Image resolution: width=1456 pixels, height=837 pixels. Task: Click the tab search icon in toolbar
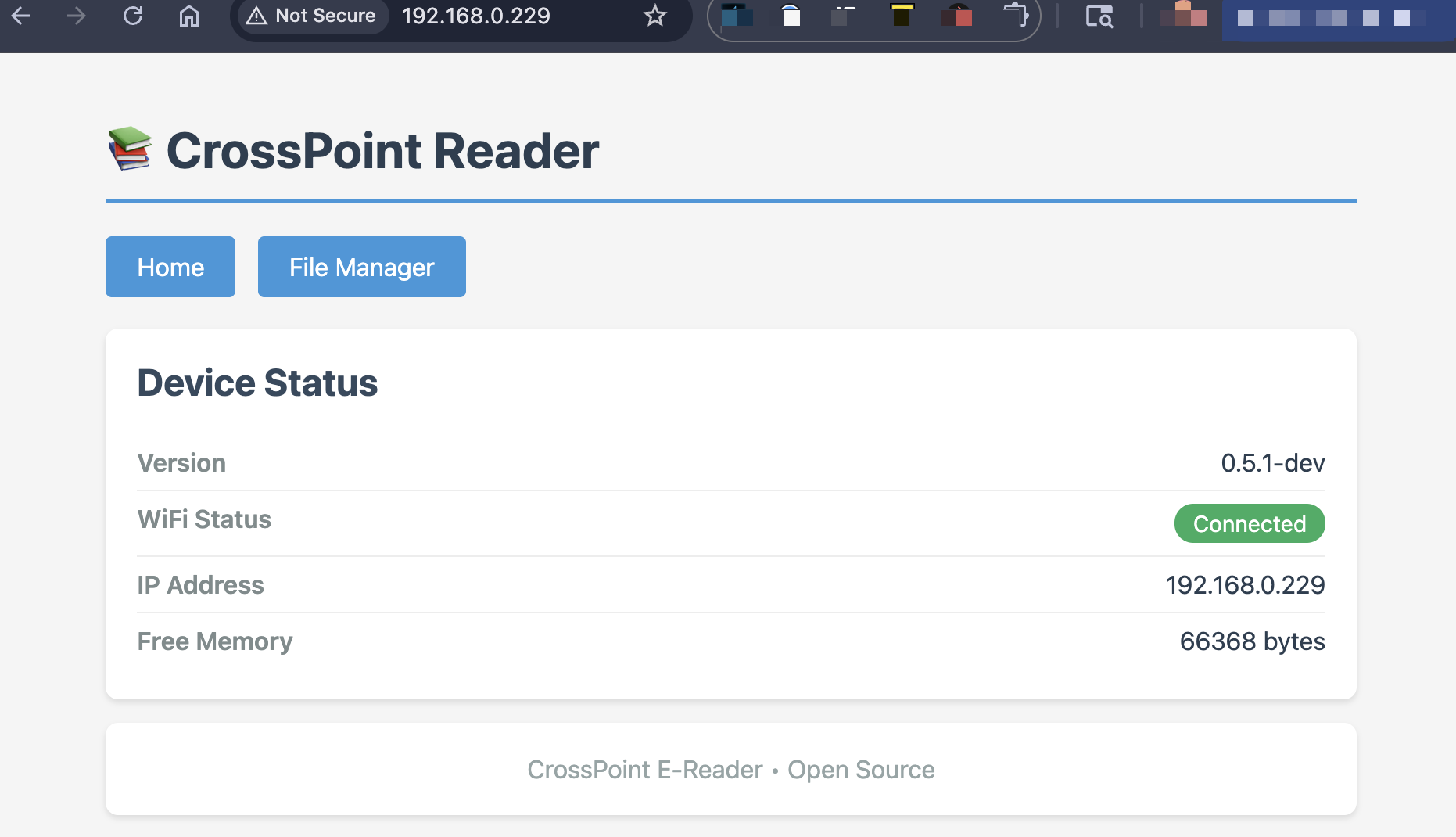pos(1099,16)
